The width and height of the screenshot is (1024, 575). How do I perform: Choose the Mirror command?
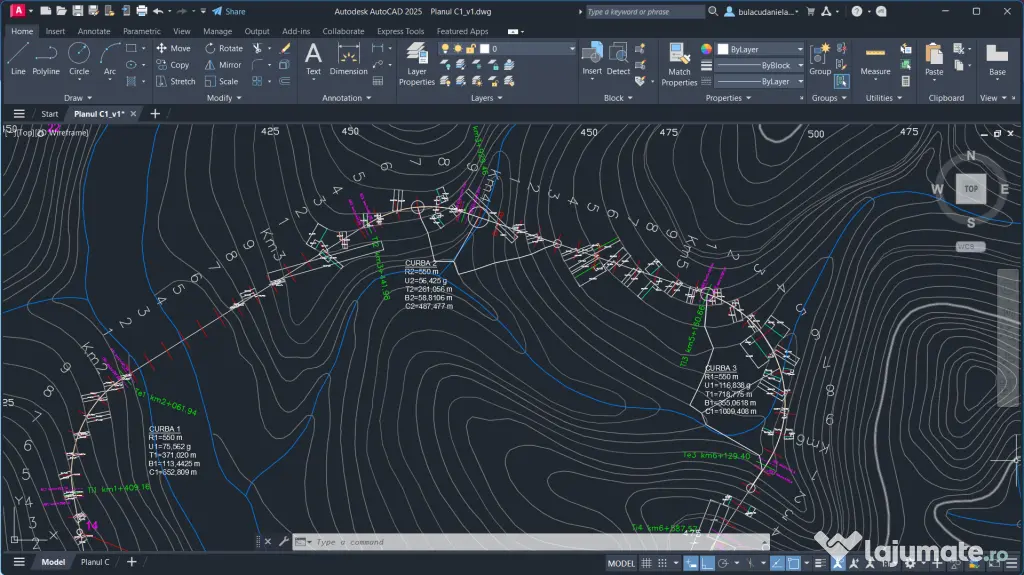coord(223,65)
